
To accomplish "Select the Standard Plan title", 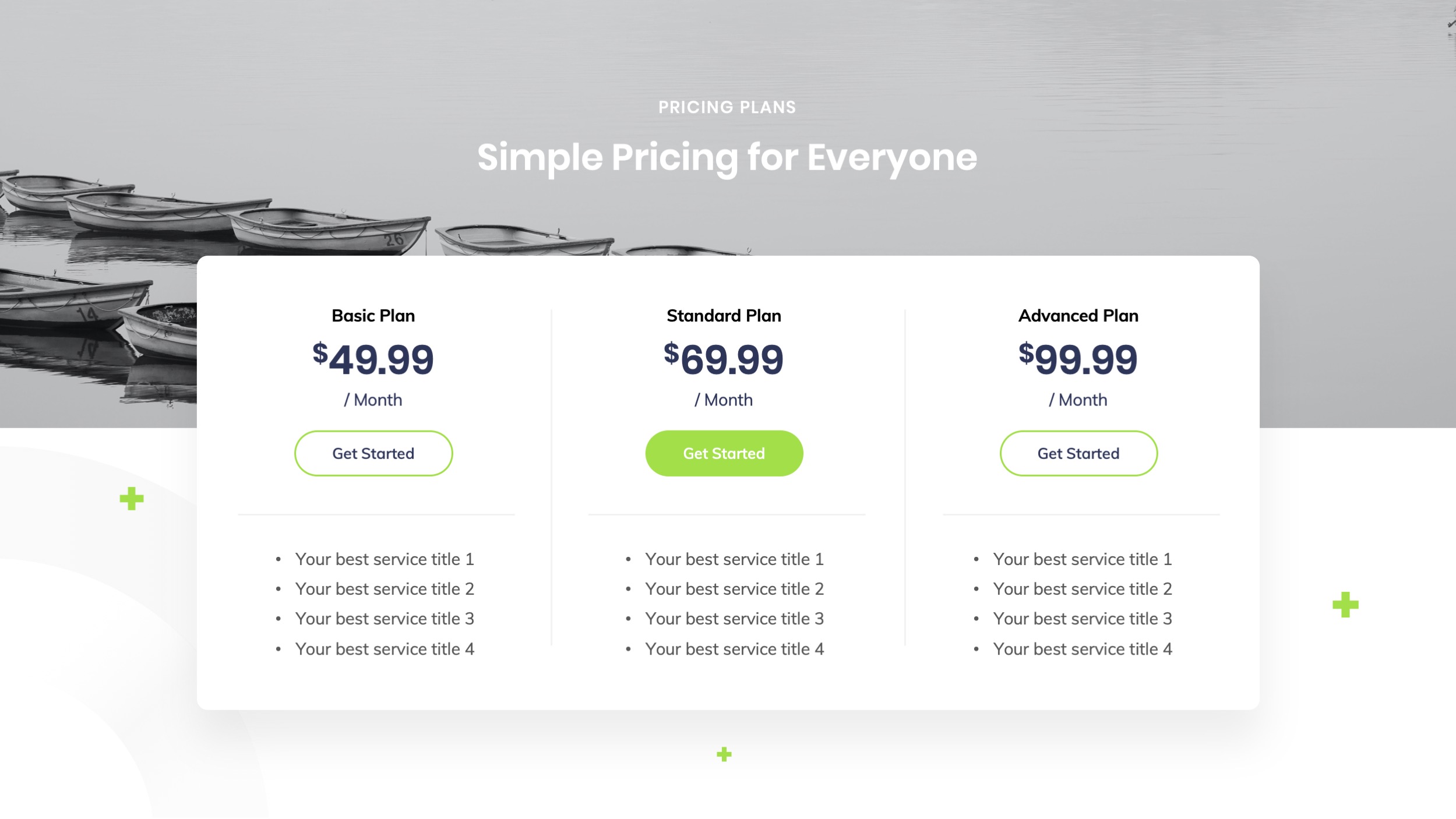I will (724, 316).
